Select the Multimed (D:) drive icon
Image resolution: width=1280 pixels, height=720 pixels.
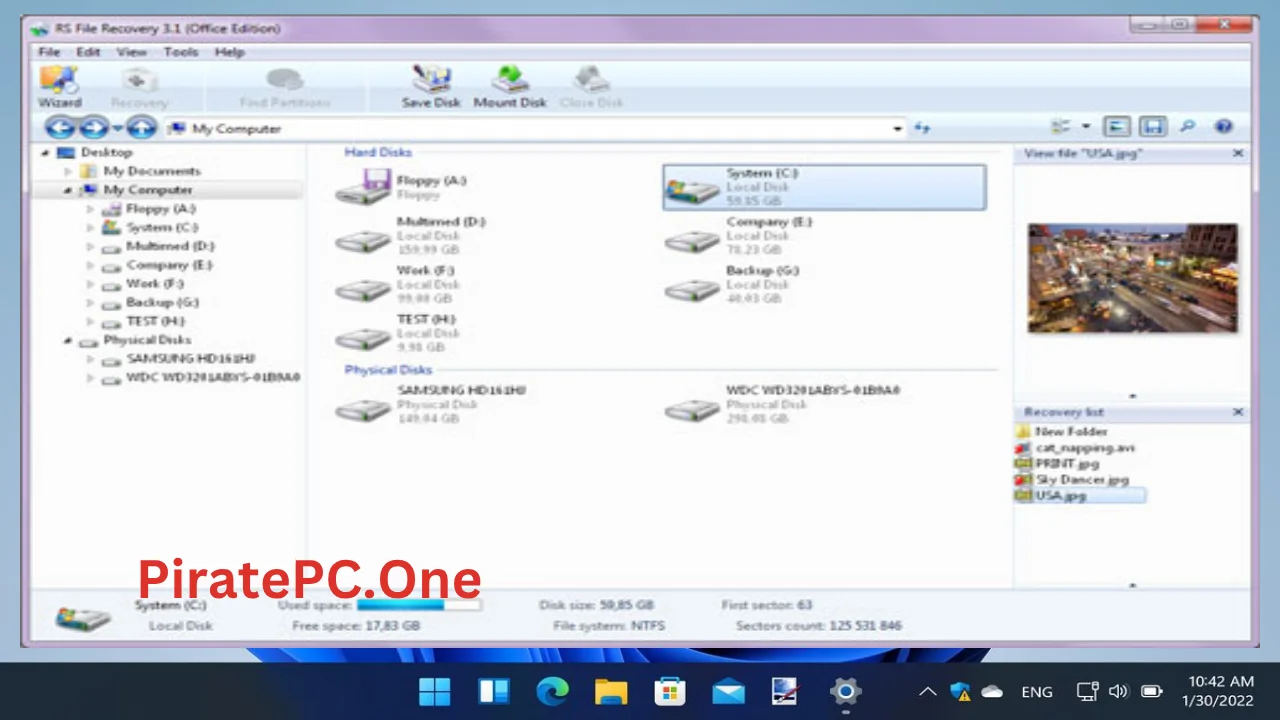(362, 240)
